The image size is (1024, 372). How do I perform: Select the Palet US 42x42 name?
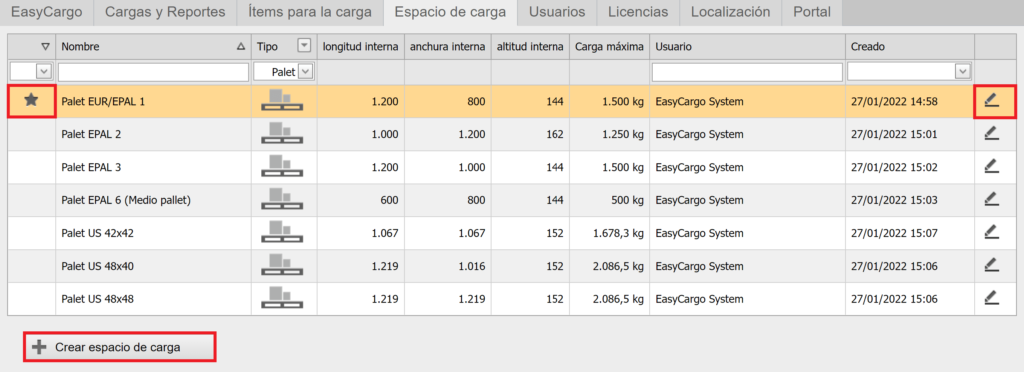pos(98,233)
